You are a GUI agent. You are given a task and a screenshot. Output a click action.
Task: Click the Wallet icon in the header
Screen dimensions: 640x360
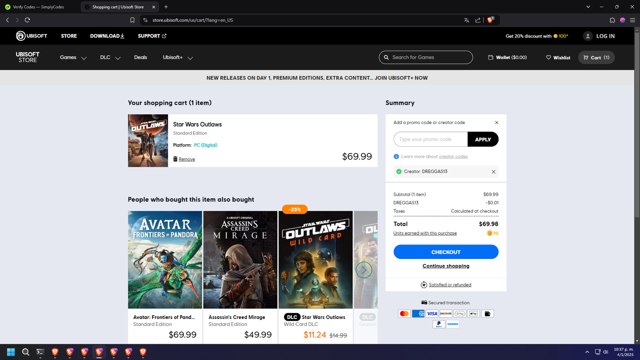(490, 58)
